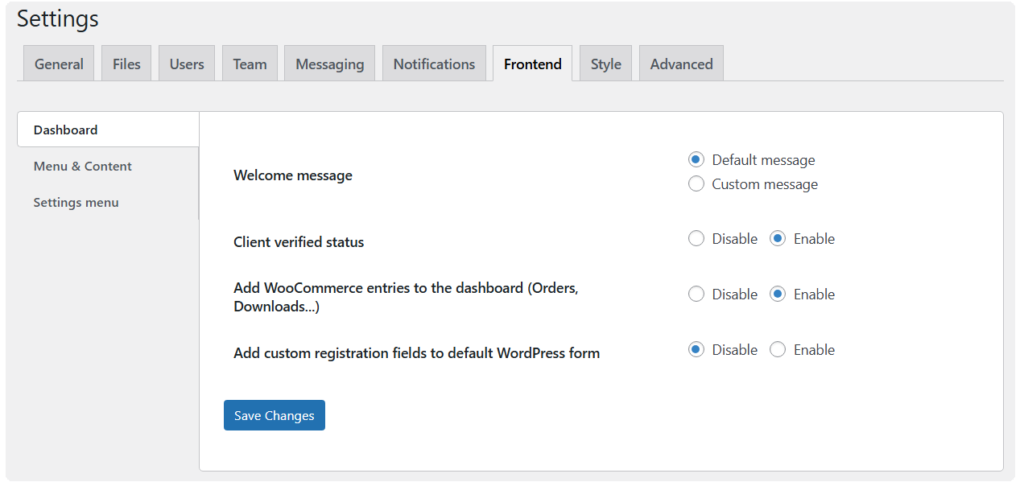
Task: Click the Frontend tab
Action: (x=532, y=64)
